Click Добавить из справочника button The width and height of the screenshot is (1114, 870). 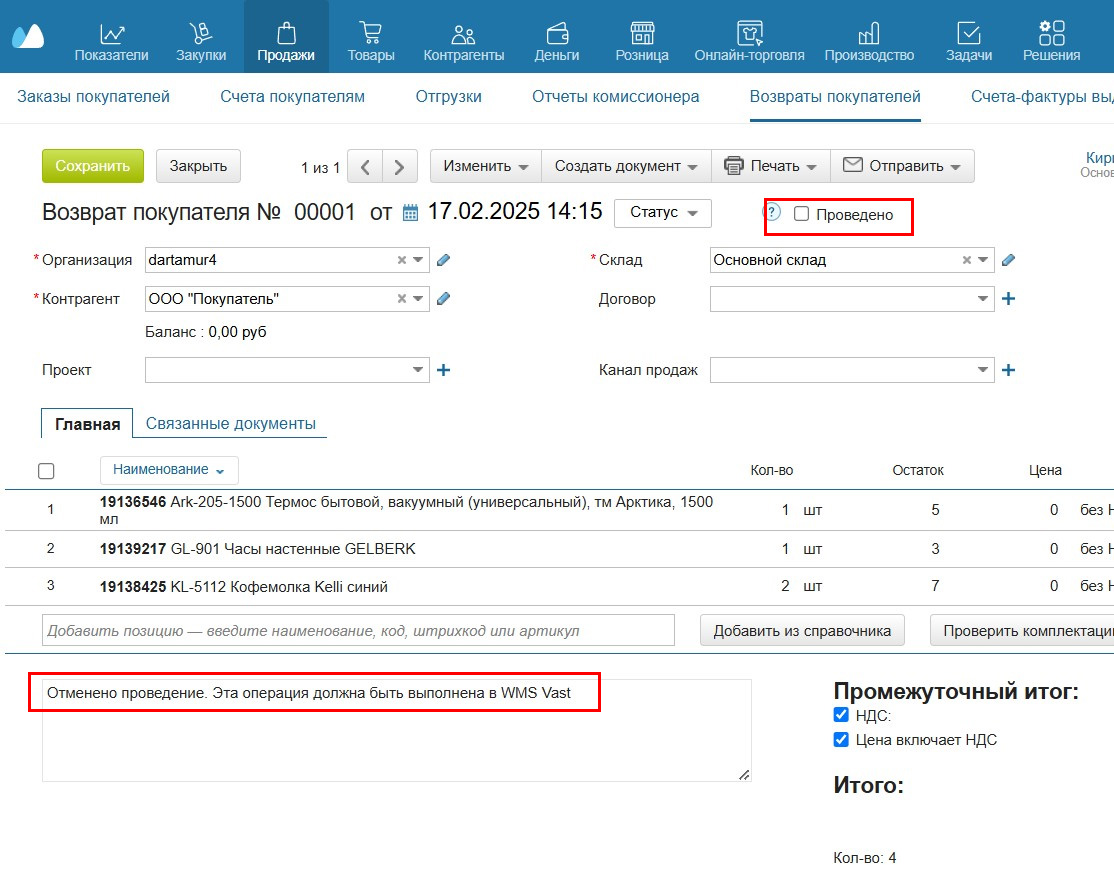click(x=802, y=631)
